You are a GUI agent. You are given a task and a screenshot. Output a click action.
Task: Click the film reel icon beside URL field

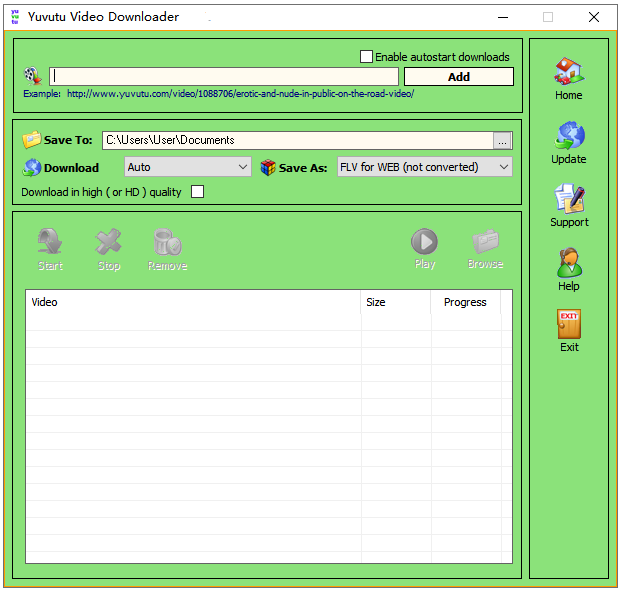click(33, 76)
